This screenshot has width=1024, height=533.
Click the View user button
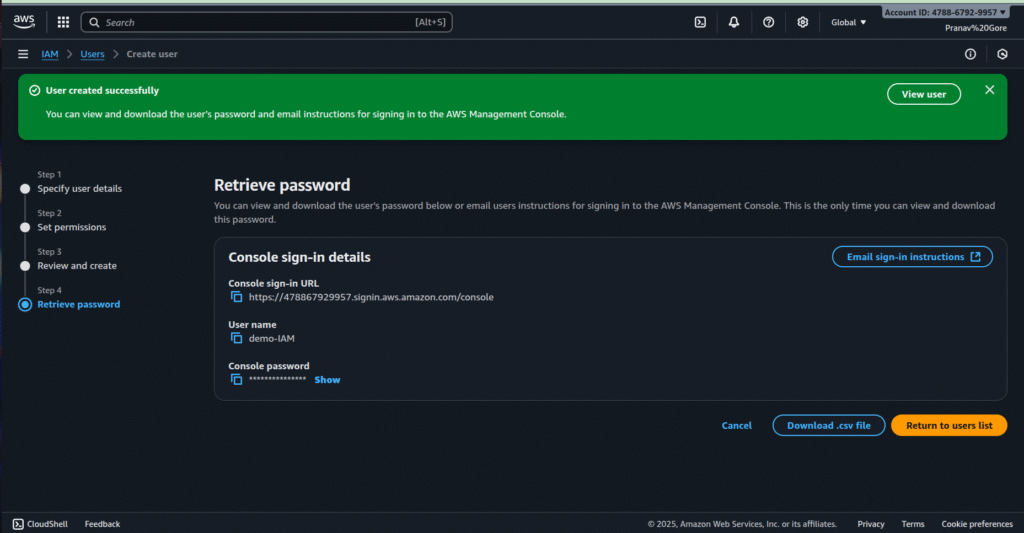point(923,94)
